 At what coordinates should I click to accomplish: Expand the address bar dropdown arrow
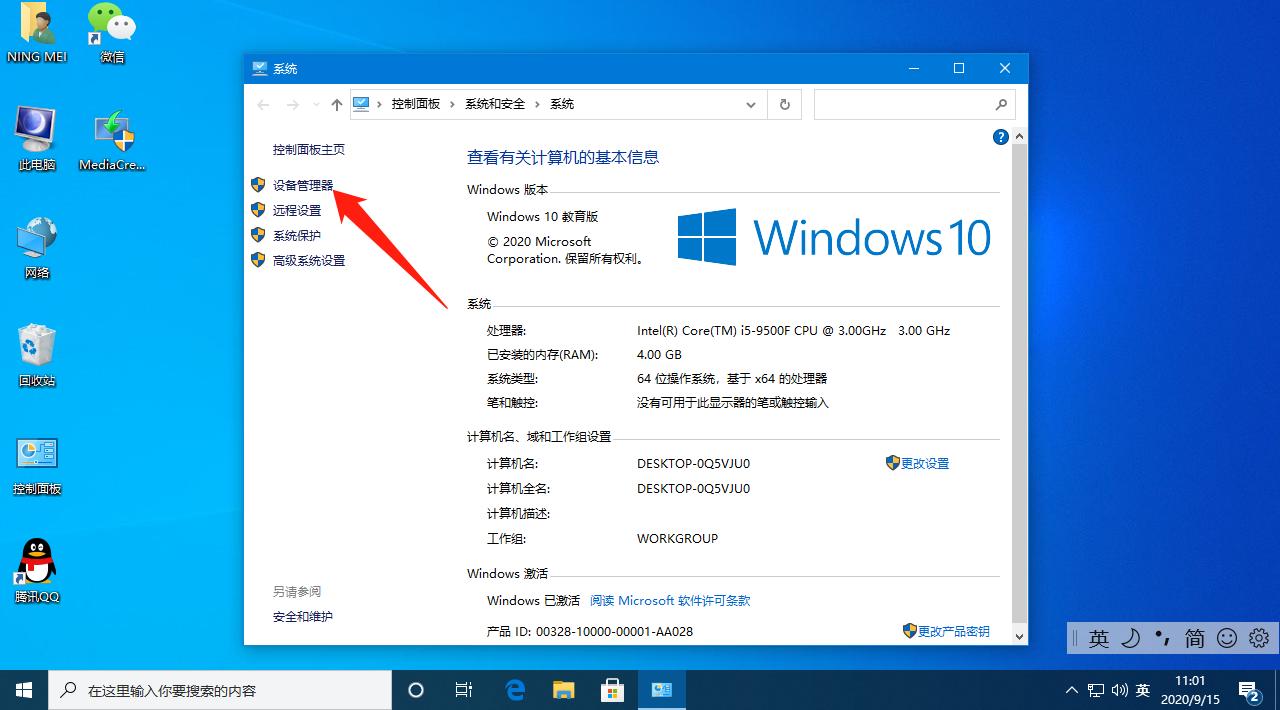coord(750,104)
